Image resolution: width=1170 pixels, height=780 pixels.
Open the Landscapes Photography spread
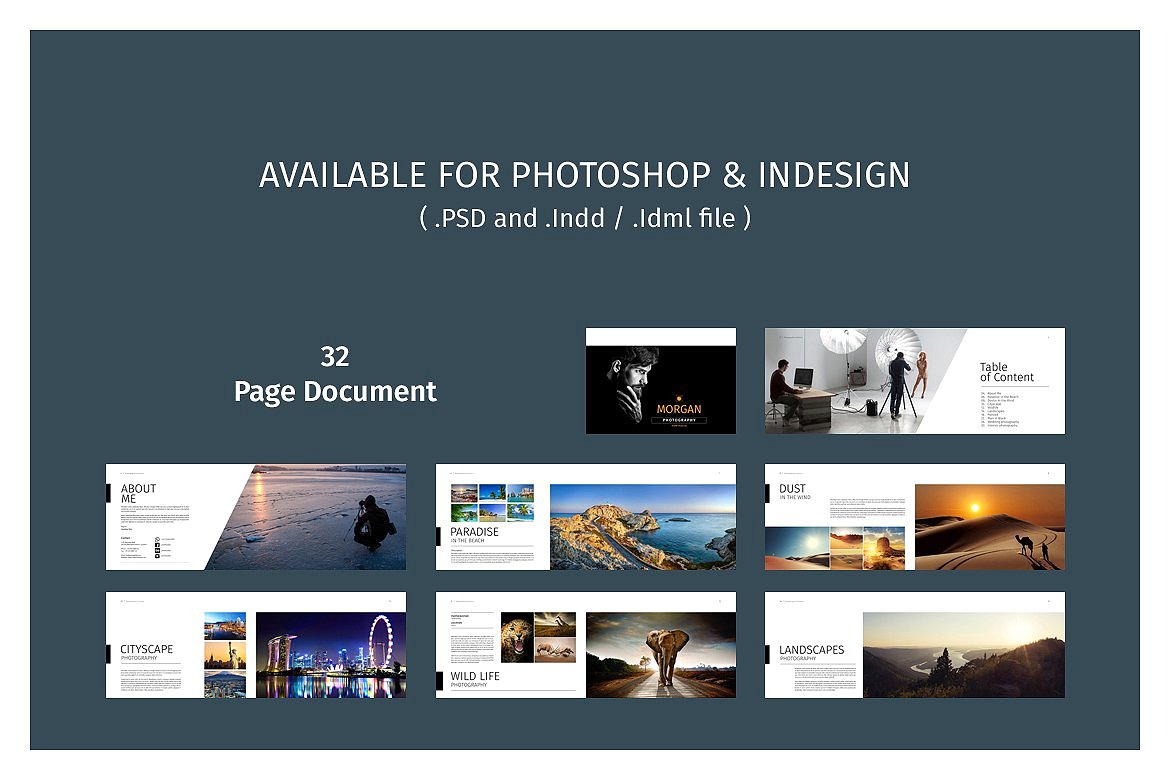point(914,645)
